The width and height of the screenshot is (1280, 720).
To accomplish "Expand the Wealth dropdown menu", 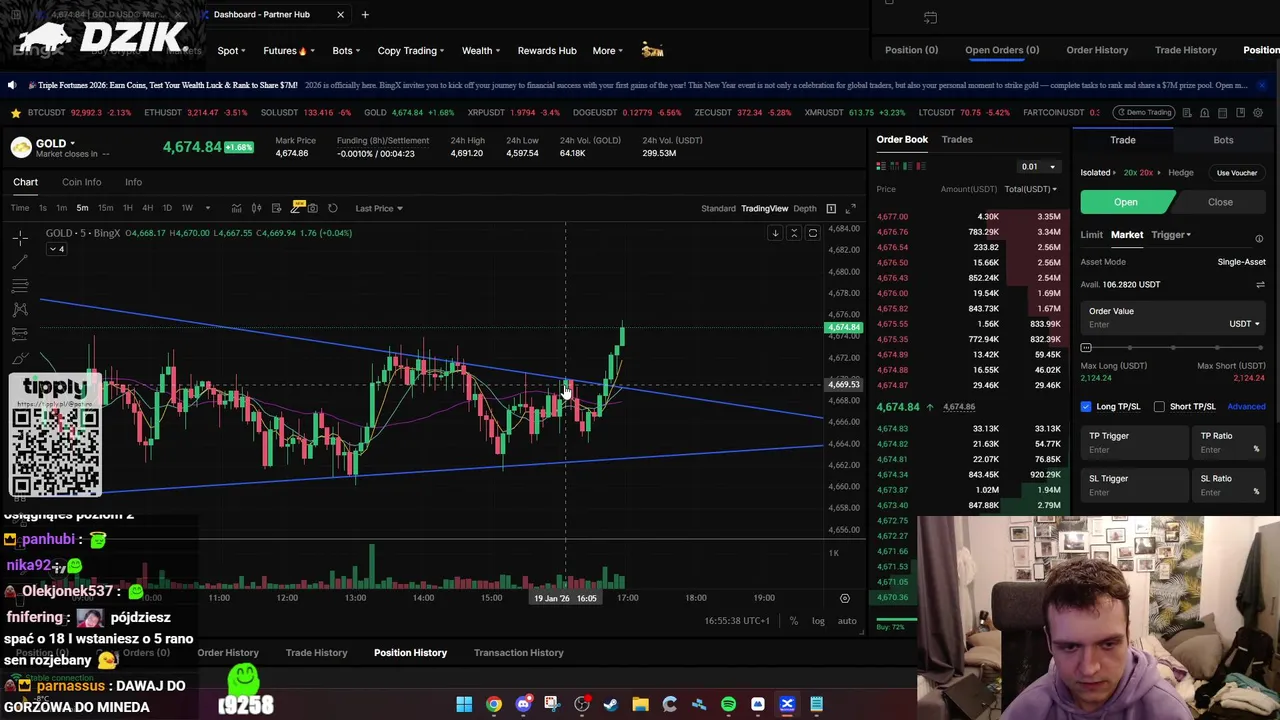I will pyautogui.click(x=481, y=50).
